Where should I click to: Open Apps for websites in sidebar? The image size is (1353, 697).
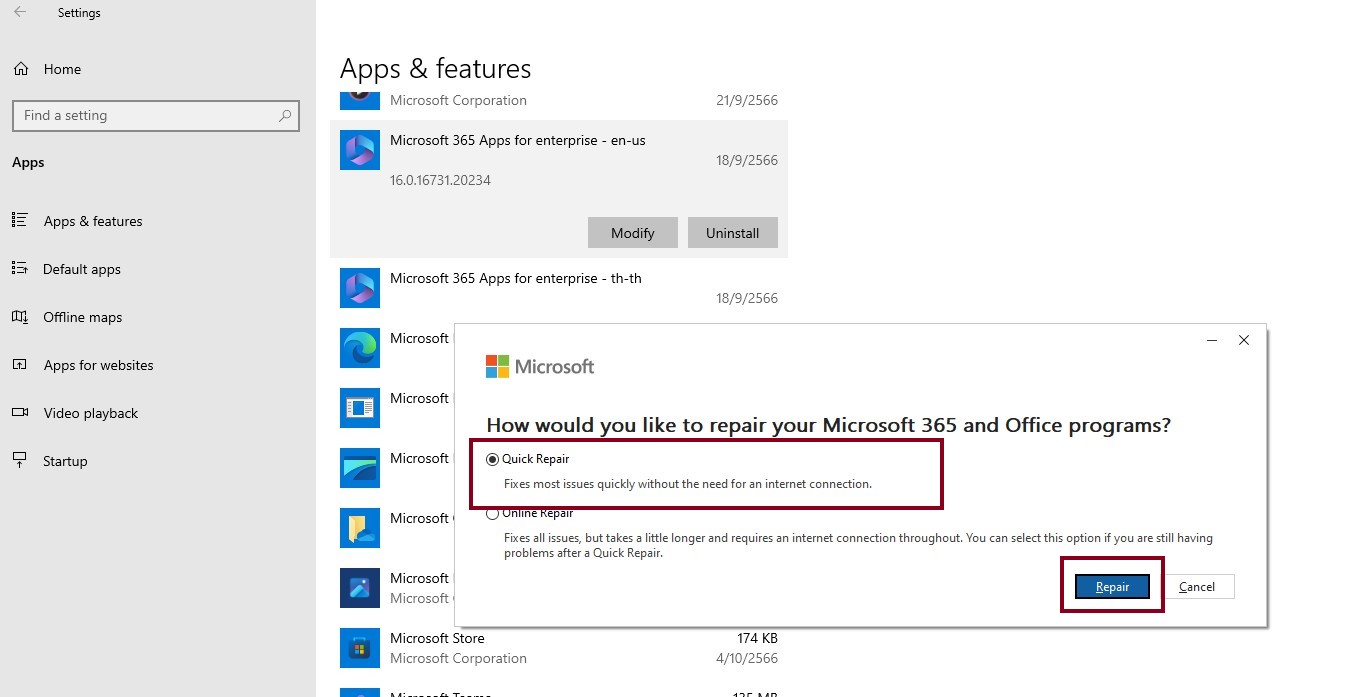click(x=98, y=365)
